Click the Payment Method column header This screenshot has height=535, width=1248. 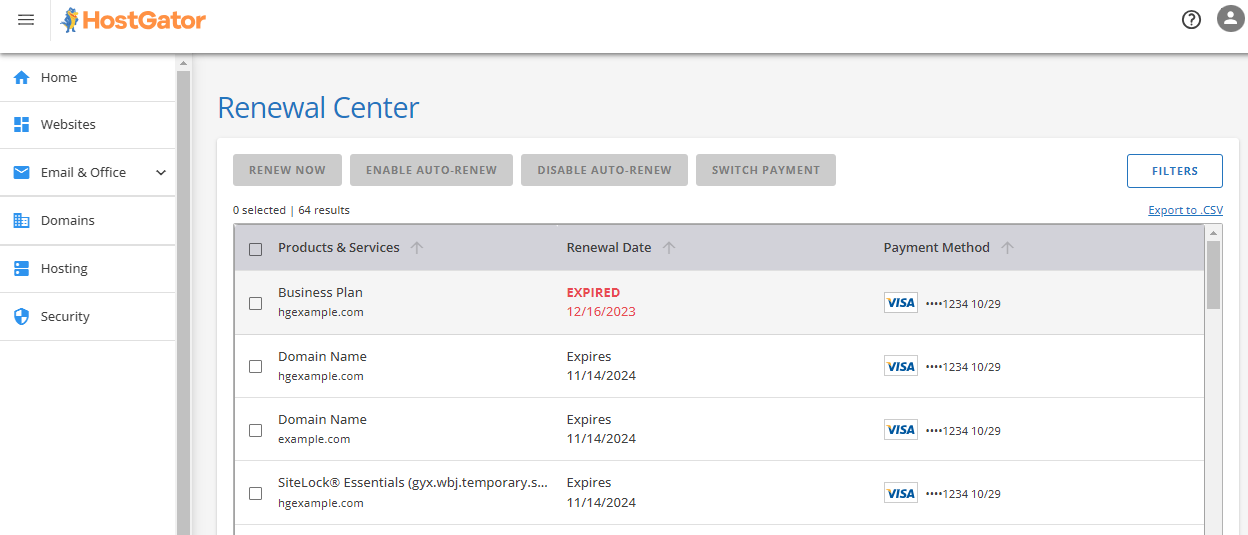pyautogui.click(x=937, y=248)
